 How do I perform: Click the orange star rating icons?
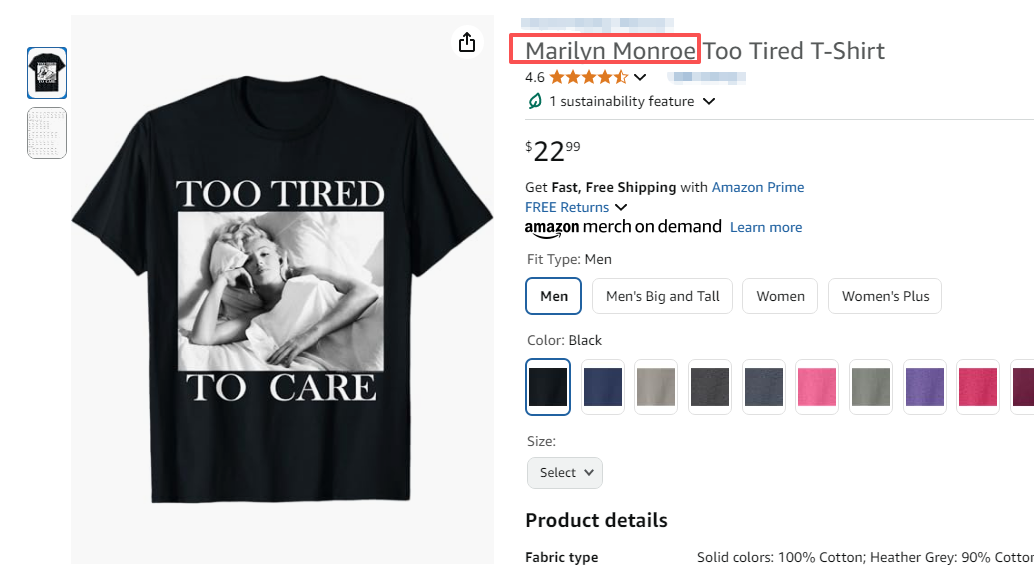click(588, 77)
